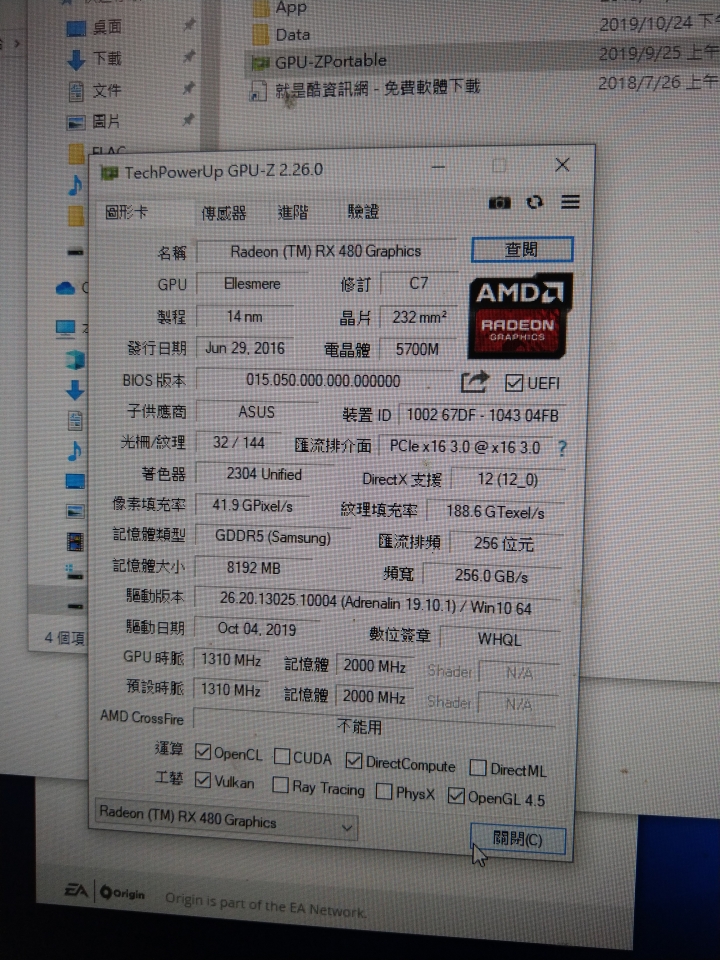Click the Origin logo at the bottom

(x=122, y=893)
